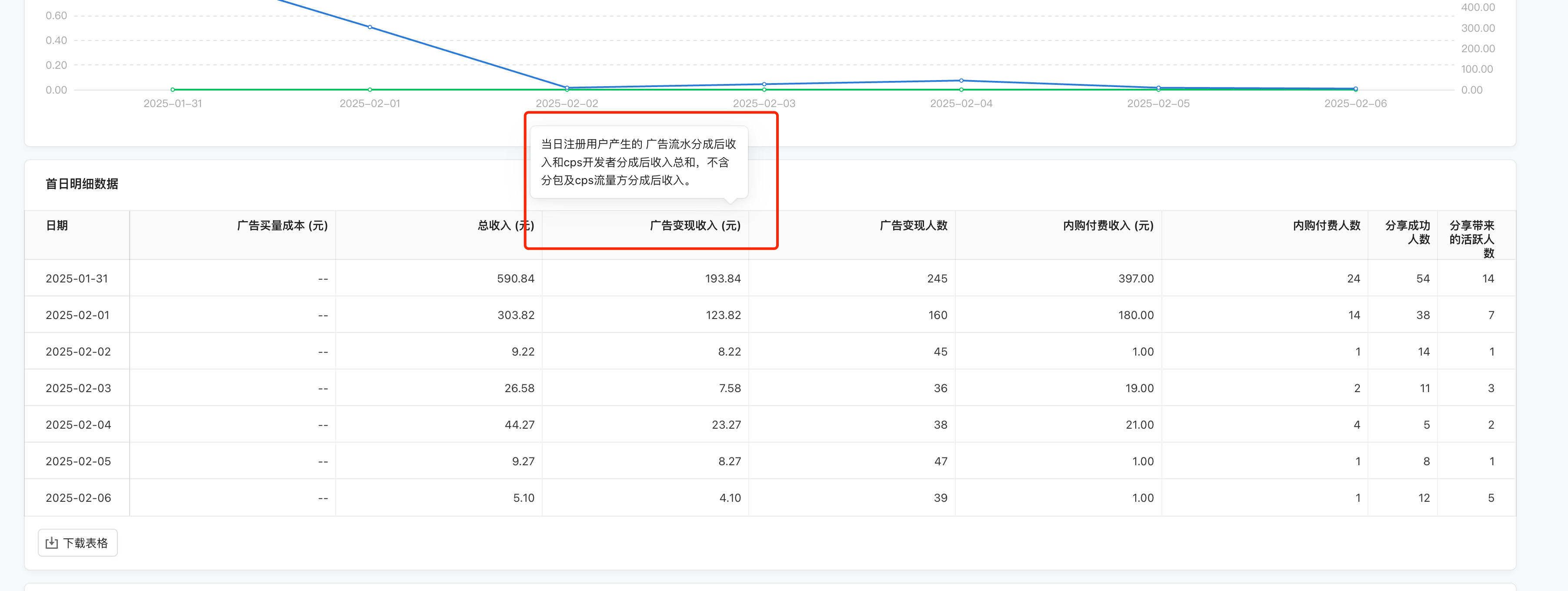
Task: Click in-app purchase income 180.00
Action: pyautogui.click(x=1136, y=315)
